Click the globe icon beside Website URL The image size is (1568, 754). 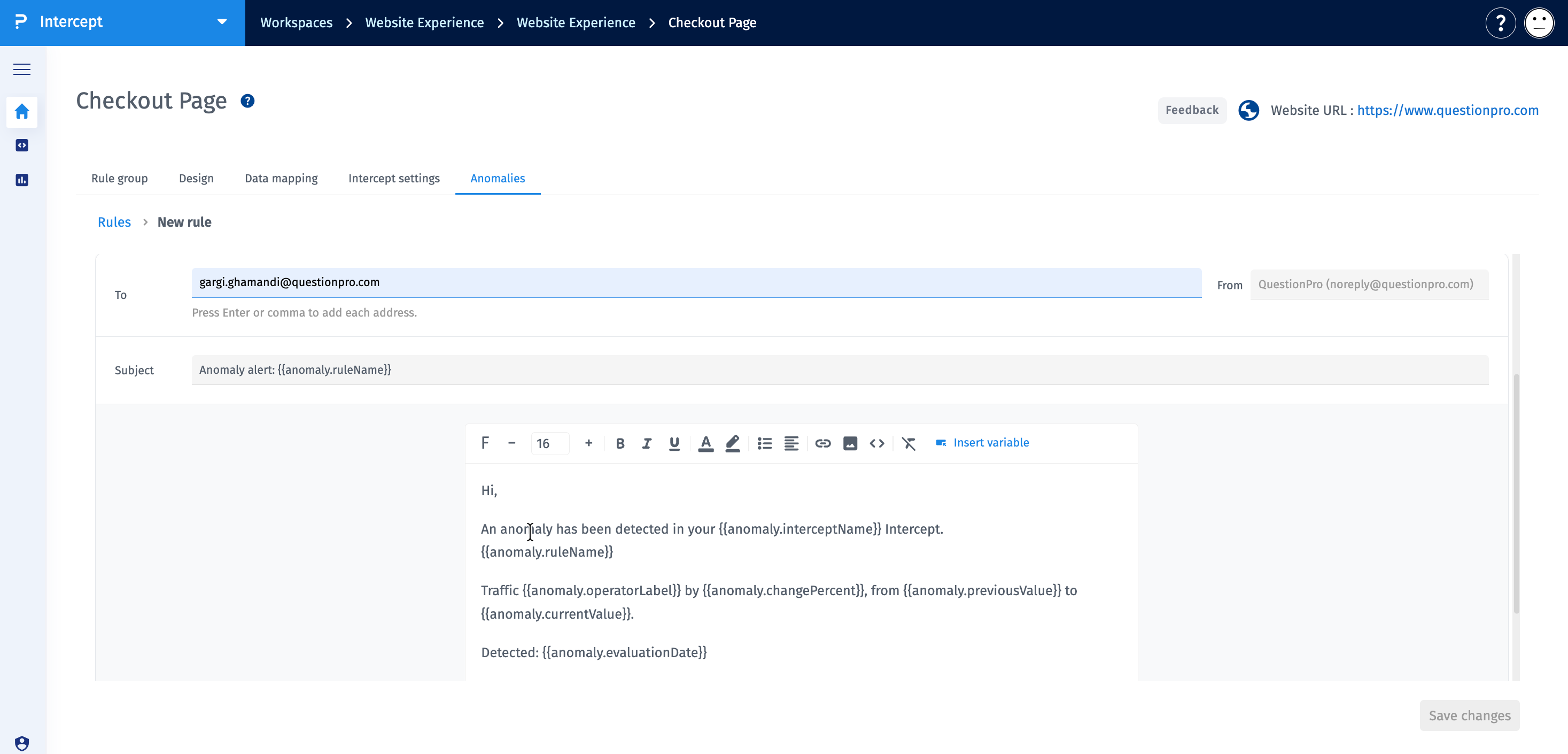(1248, 110)
